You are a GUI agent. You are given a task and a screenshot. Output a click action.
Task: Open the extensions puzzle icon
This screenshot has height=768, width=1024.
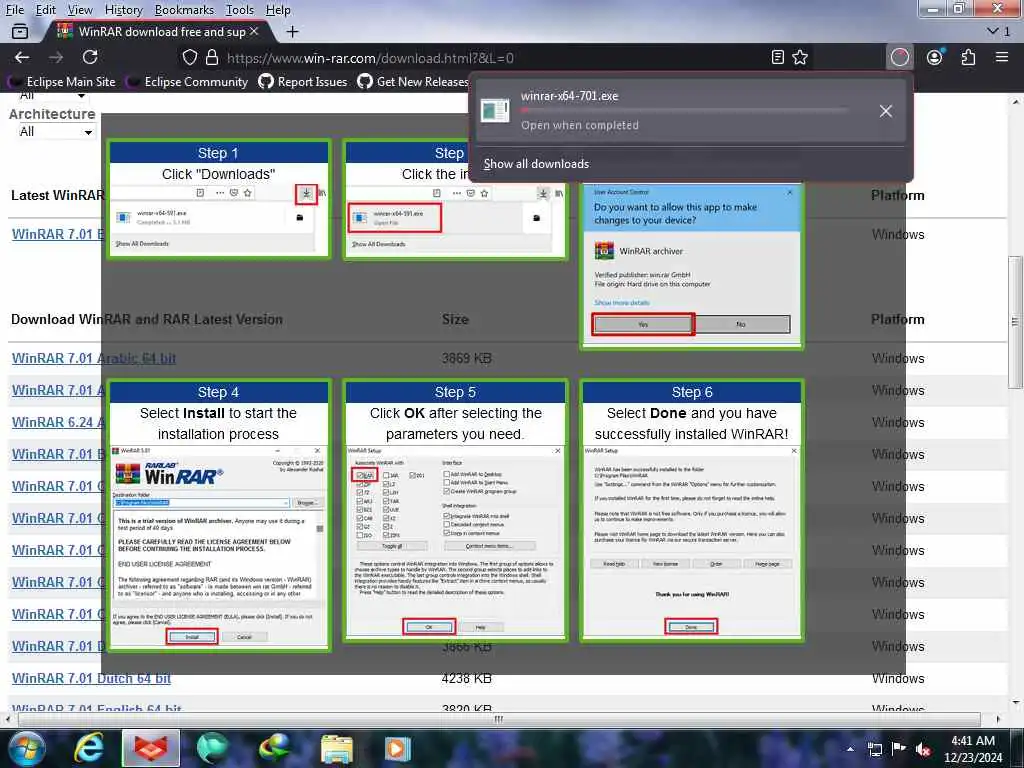click(968, 57)
